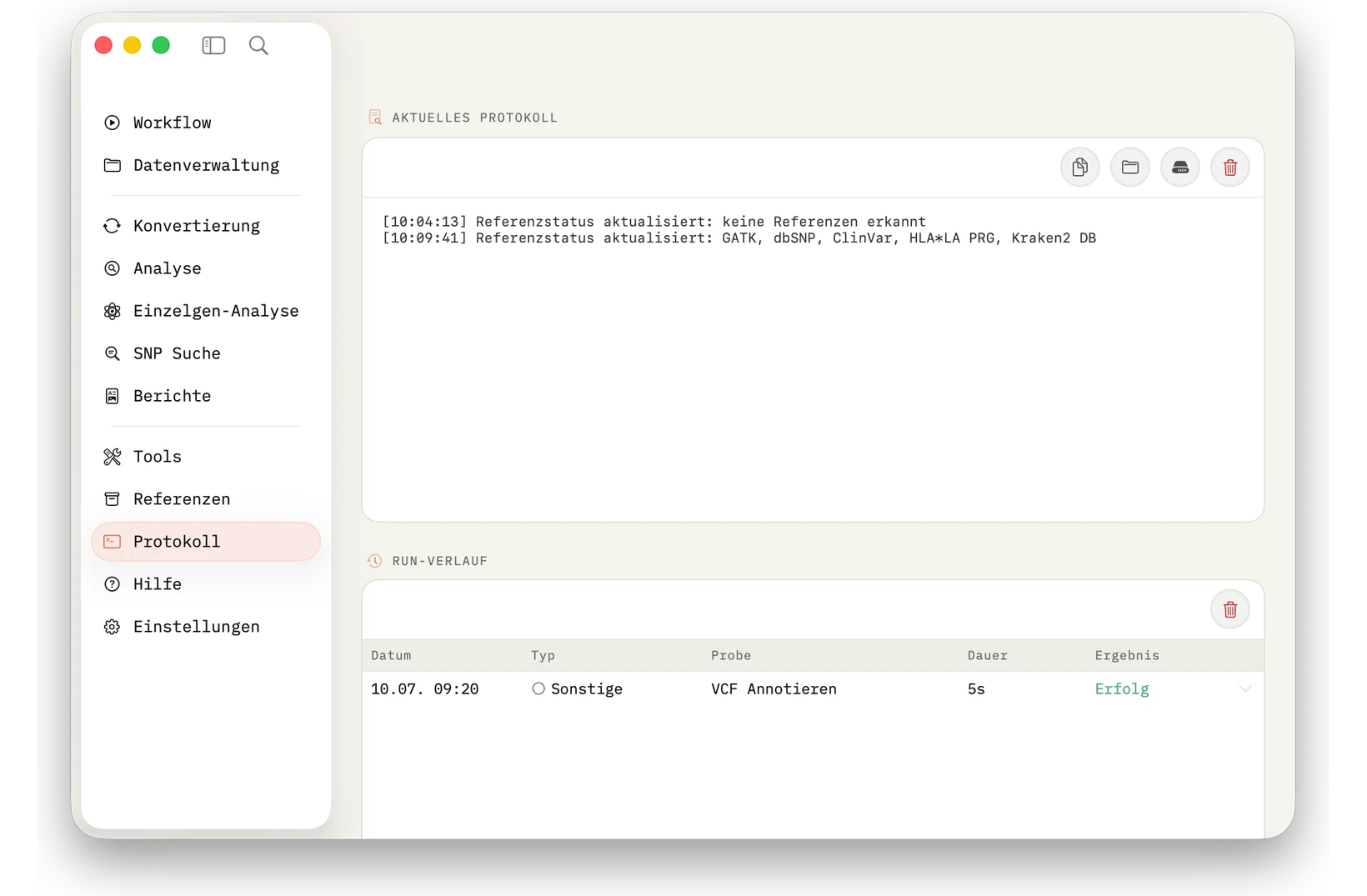
Task: Select Konvertierung in the sidebar
Action: 205,226
